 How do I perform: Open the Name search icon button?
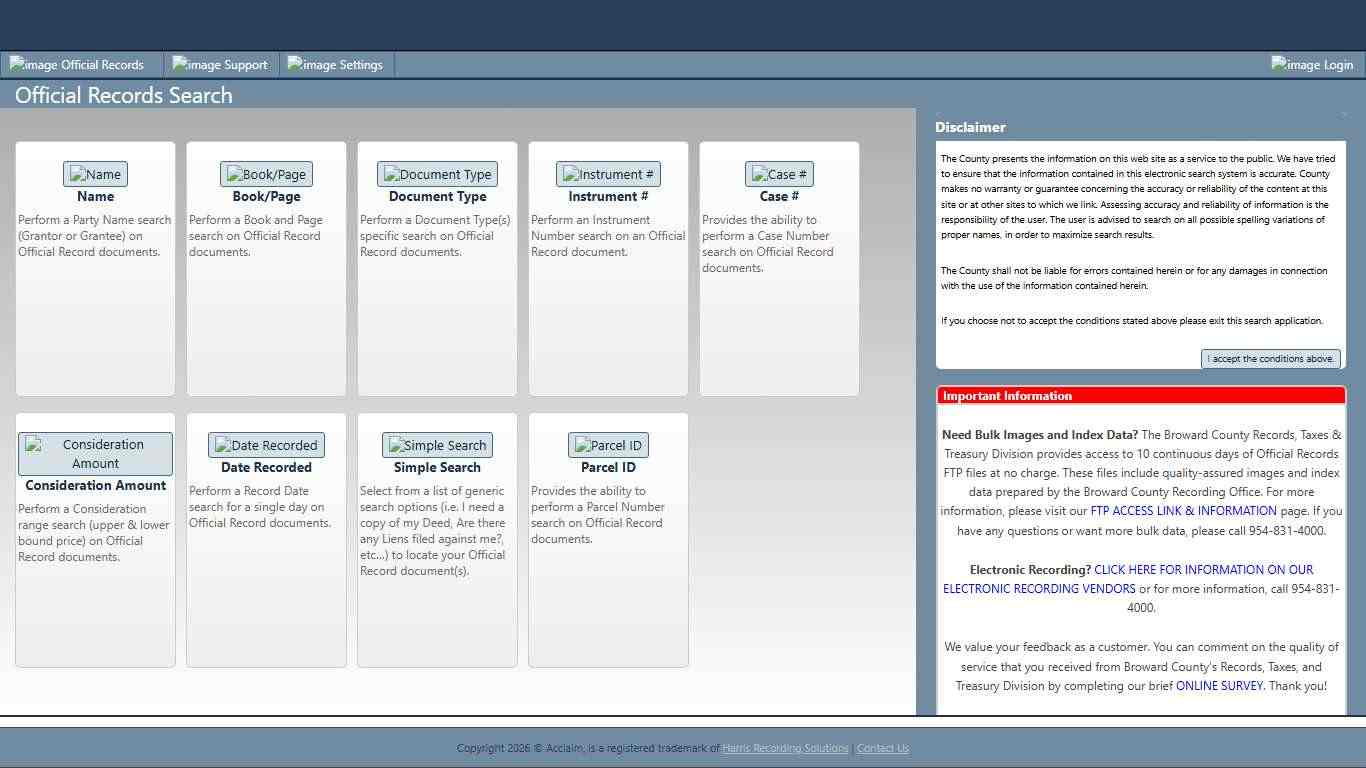[x=95, y=174]
